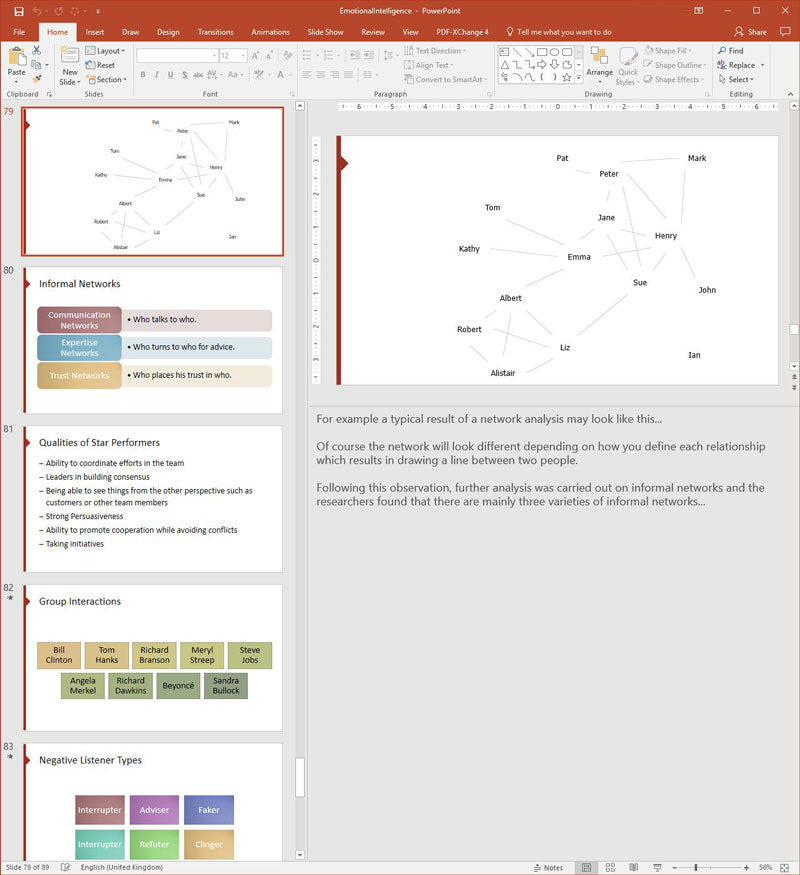800x875 pixels.
Task: Click the Increase Font Size icon
Action: [255, 56]
